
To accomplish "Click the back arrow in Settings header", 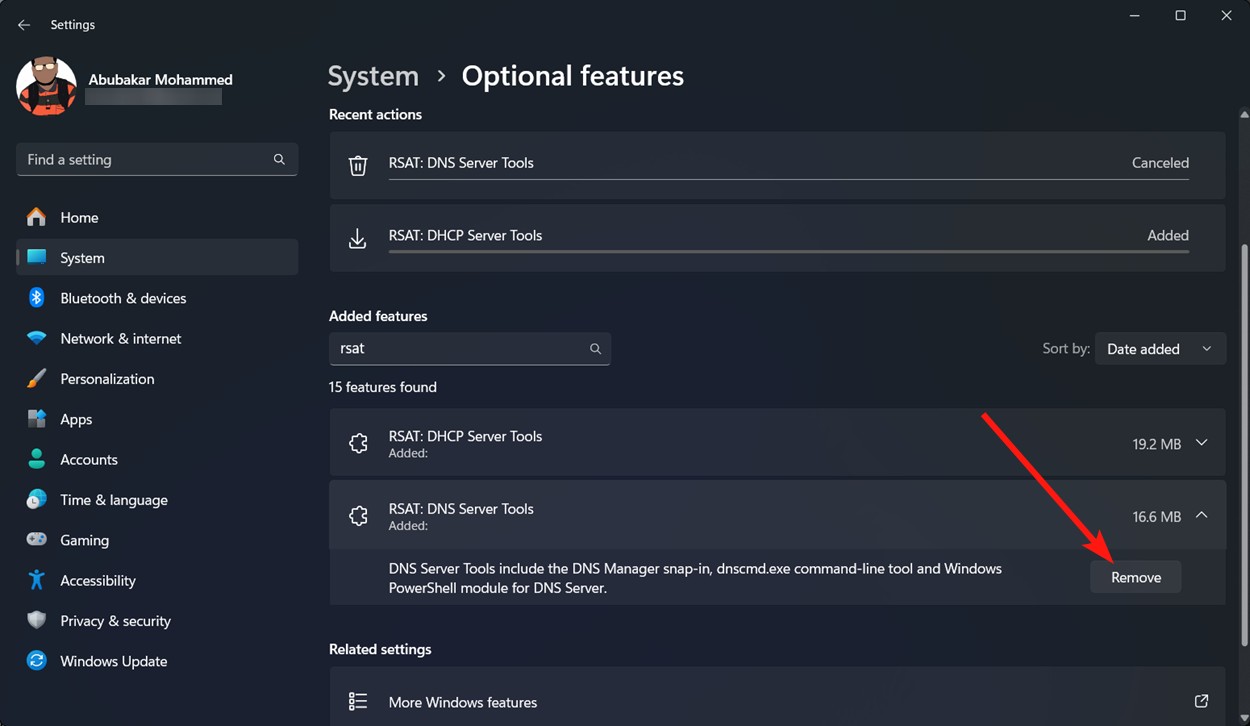I will [24, 25].
